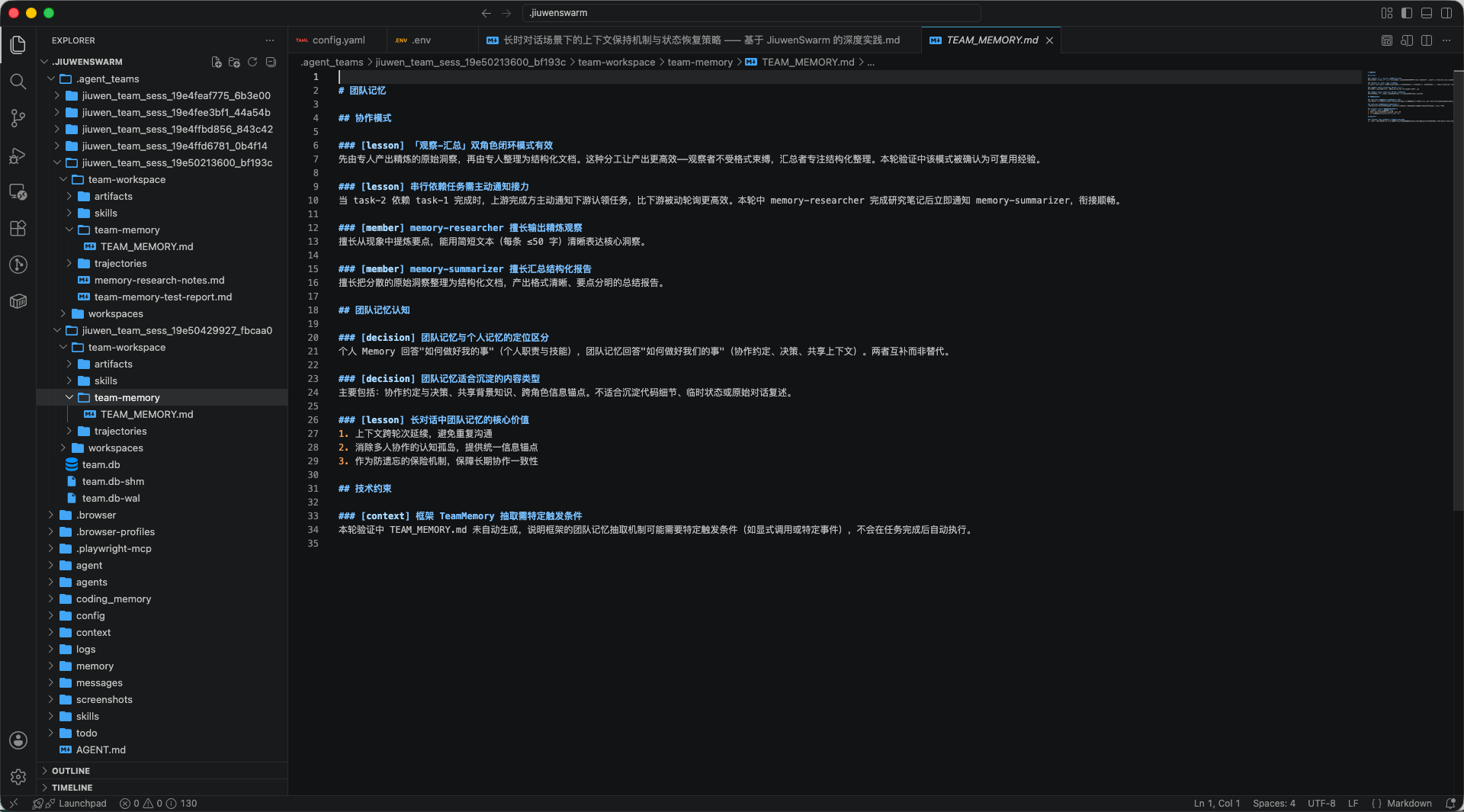Click line number 18 in gutter
The image size is (1464, 812).
(x=313, y=310)
